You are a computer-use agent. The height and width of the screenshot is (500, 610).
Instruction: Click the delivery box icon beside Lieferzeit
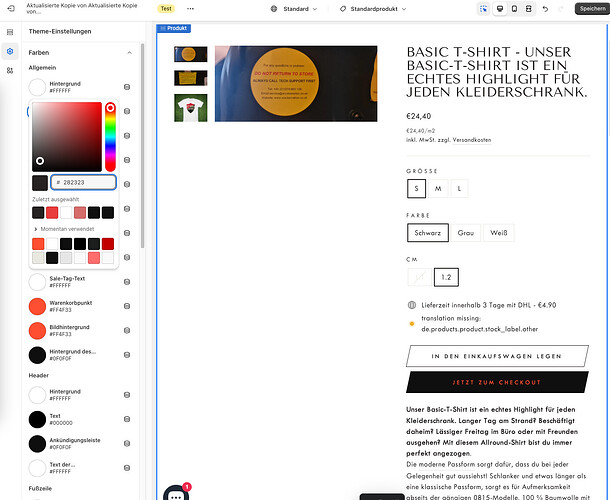(x=412, y=305)
